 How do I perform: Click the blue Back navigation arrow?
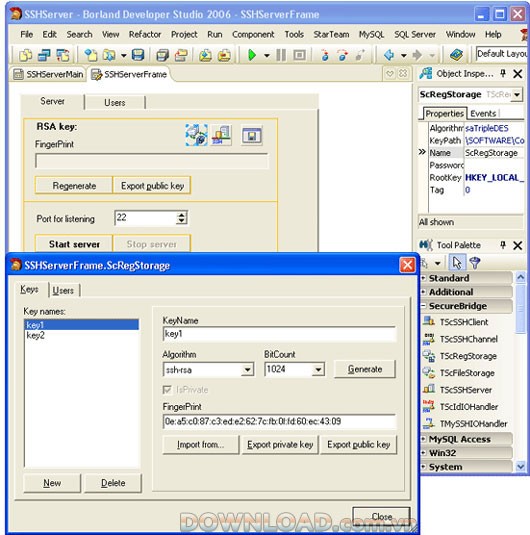click(389, 55)
